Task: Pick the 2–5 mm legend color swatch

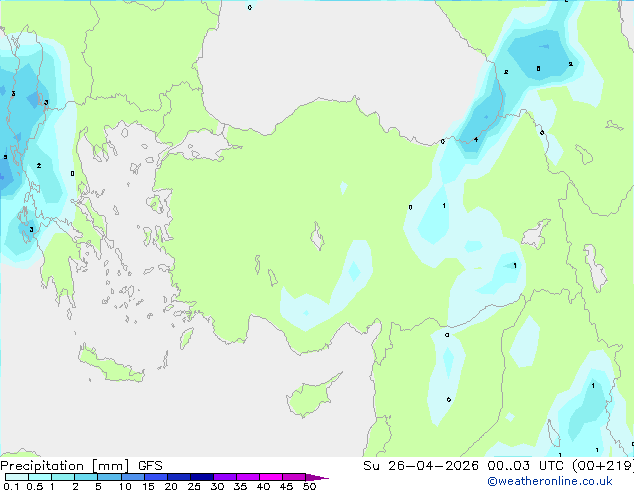Action: click(x=86, y=477)
